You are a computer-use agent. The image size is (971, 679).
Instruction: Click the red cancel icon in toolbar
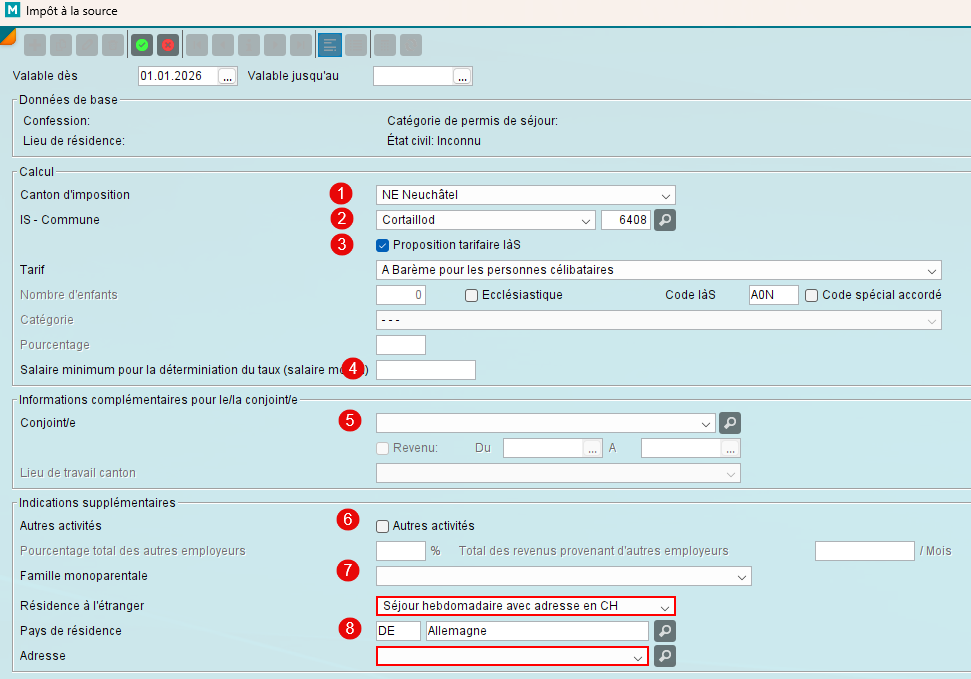pos(167,45)
